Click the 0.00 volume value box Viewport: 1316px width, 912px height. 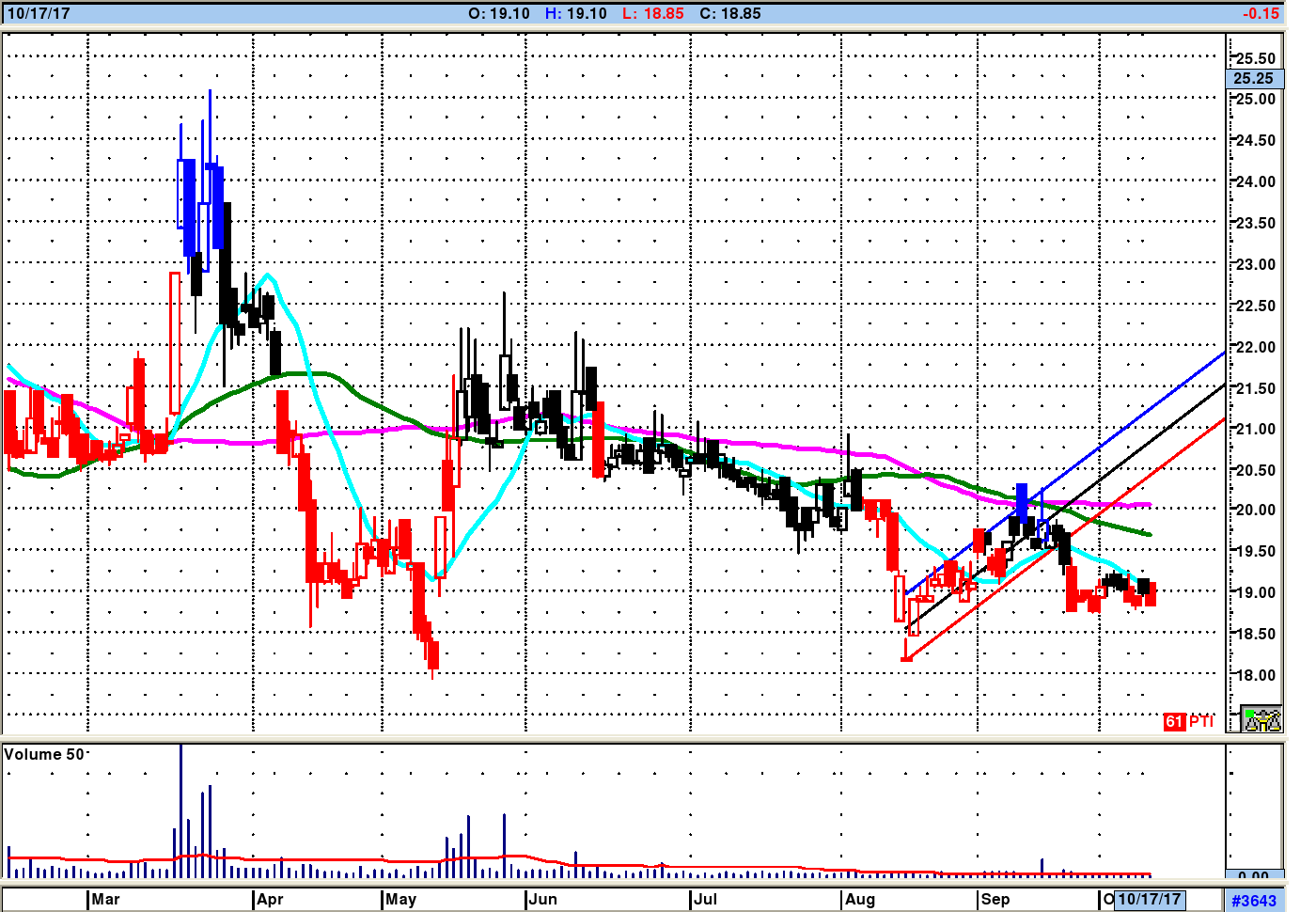click(1254, 875)
